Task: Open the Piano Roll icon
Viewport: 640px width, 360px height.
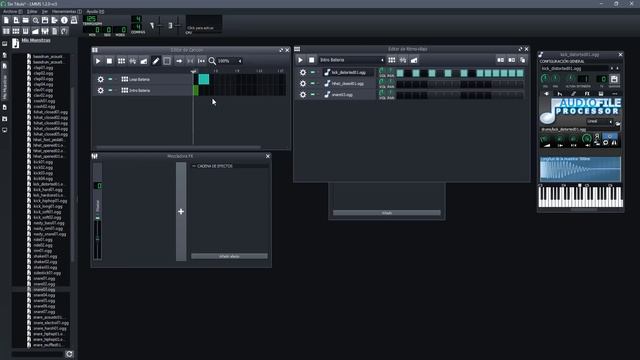Action: point(26,31)
